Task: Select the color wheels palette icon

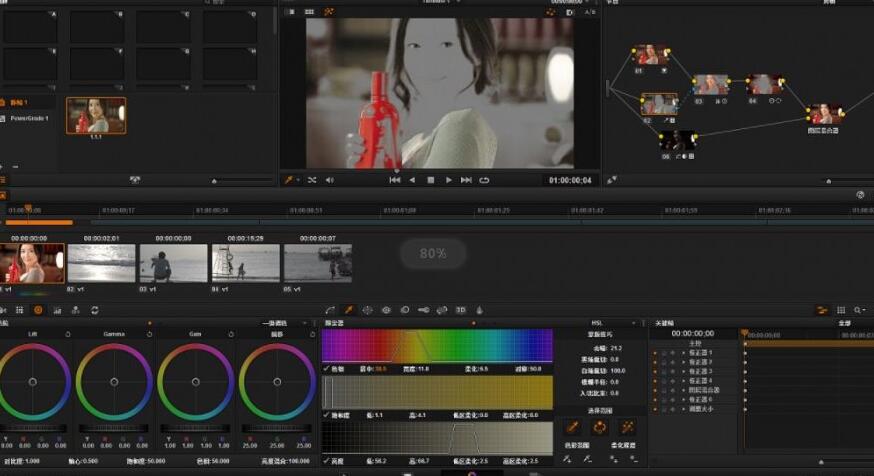Action: pos(38,310)
